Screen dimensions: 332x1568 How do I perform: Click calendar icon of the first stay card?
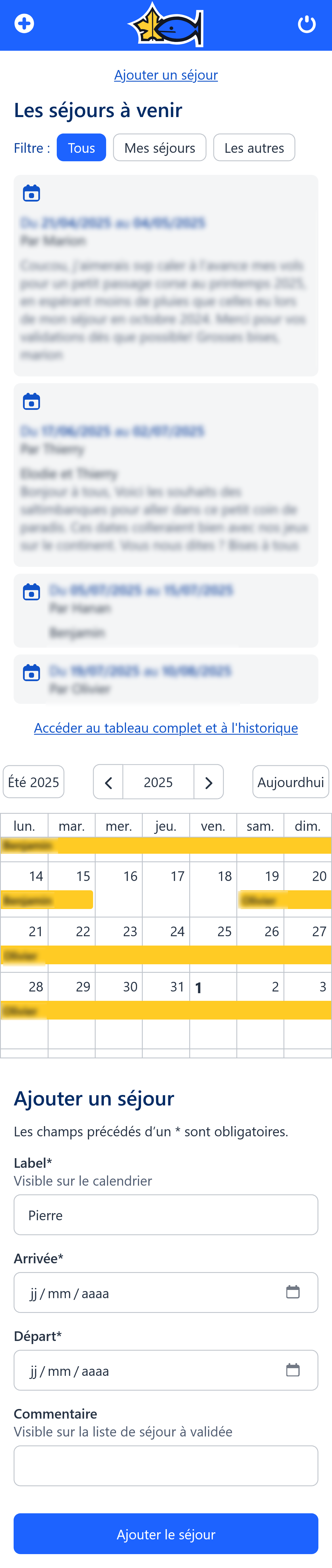click(32, 193)
